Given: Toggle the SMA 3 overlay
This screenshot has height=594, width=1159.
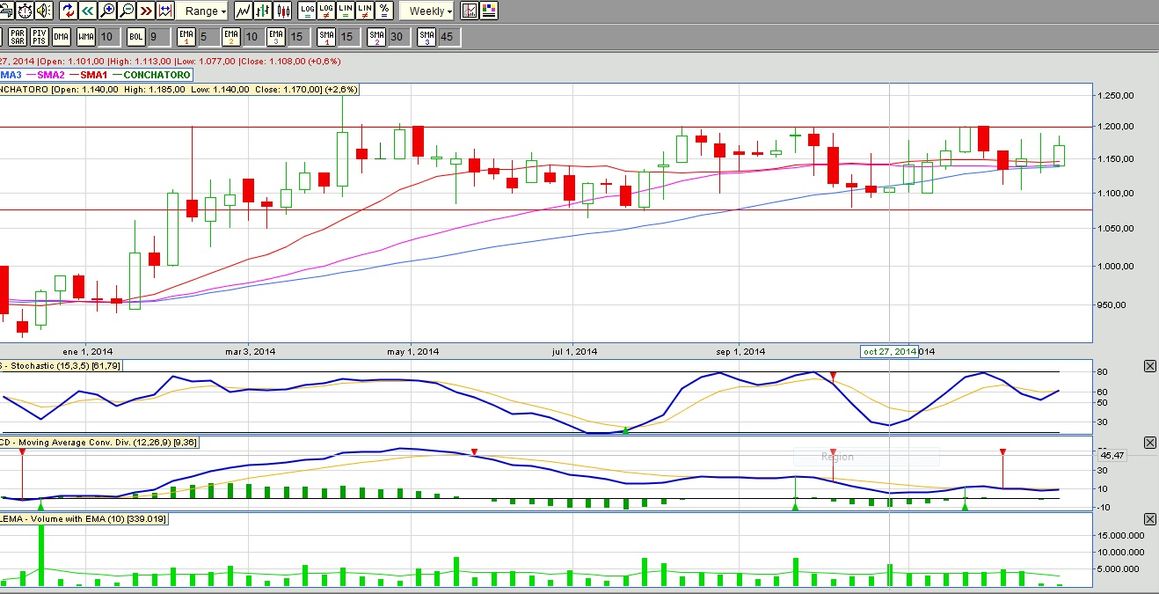Looking at the screenshot, I should [x=426, y=37].
